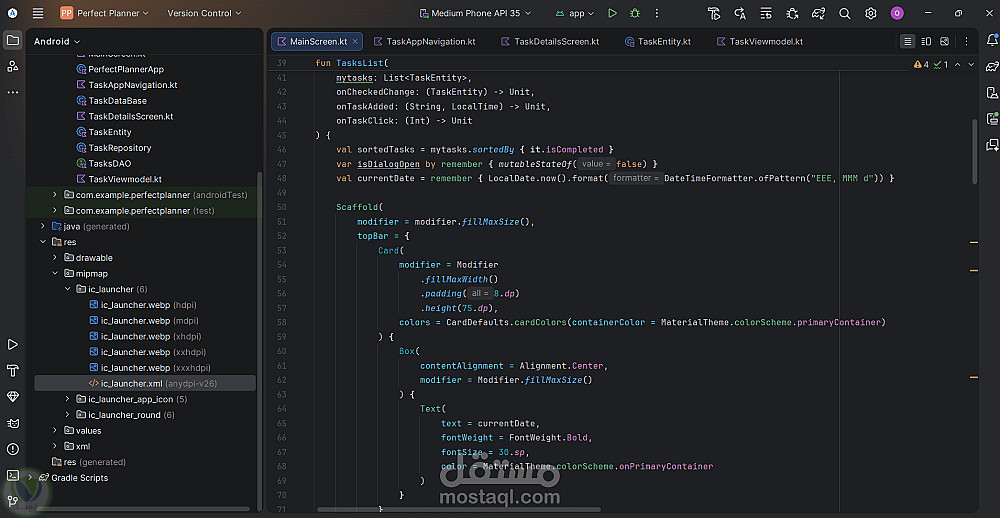Collapse the ic_launcher (6) folder
1000x518 pixels.
pyautogui.click(x=67, y=289)
